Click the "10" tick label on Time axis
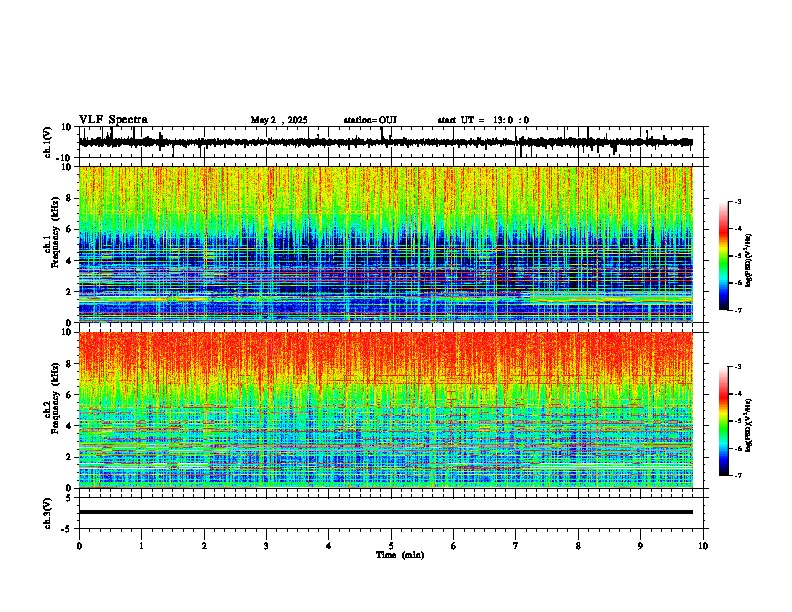The width and height of the screenshot is (792, 612). pyautogui.click(x=703, y=546)
